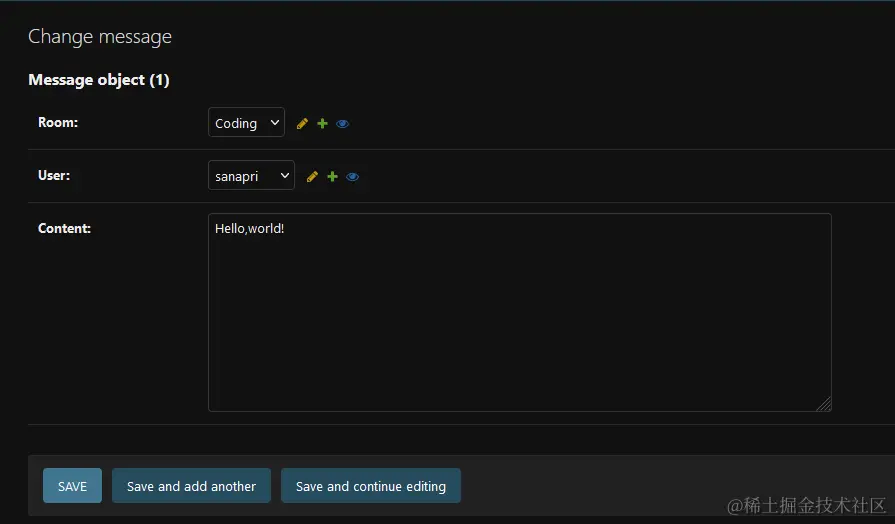View selected Room via eye icon
This screenshot has width=895, height=524.
(x=342, y=123)
